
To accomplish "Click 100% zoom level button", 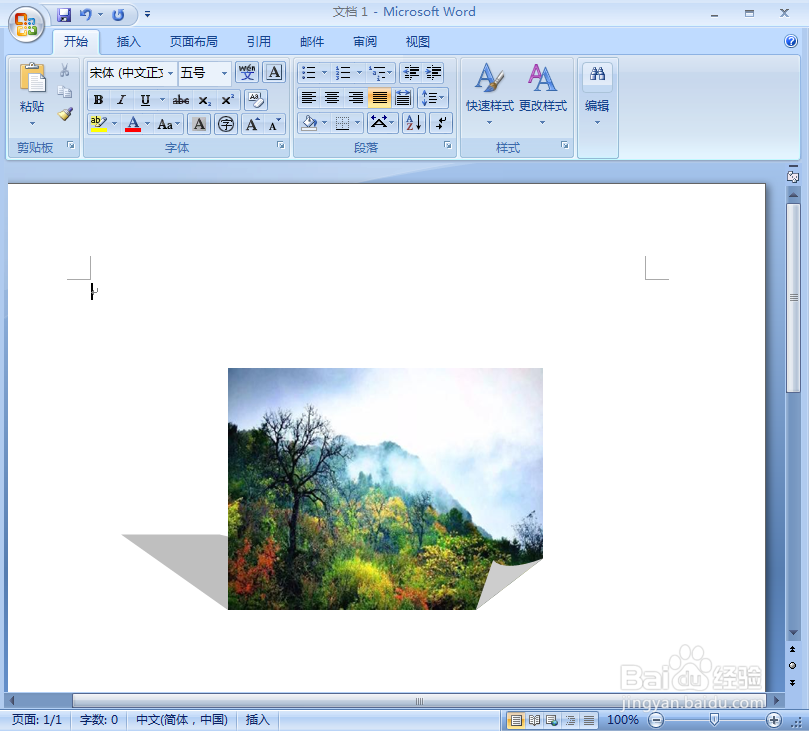I will [x=622, y=720].
